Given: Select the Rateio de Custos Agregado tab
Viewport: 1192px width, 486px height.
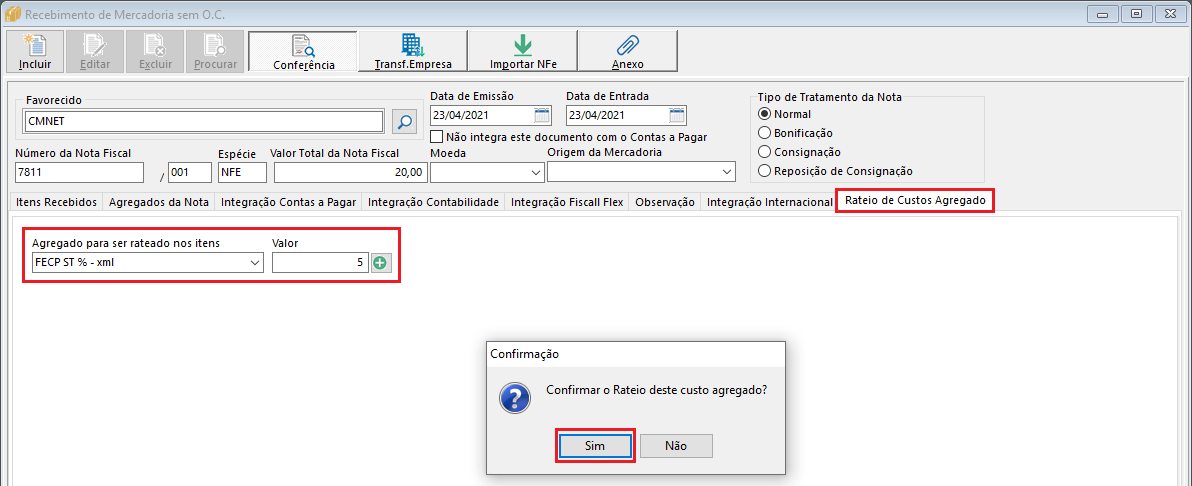Looking at the screenshot, I should 915,201.
